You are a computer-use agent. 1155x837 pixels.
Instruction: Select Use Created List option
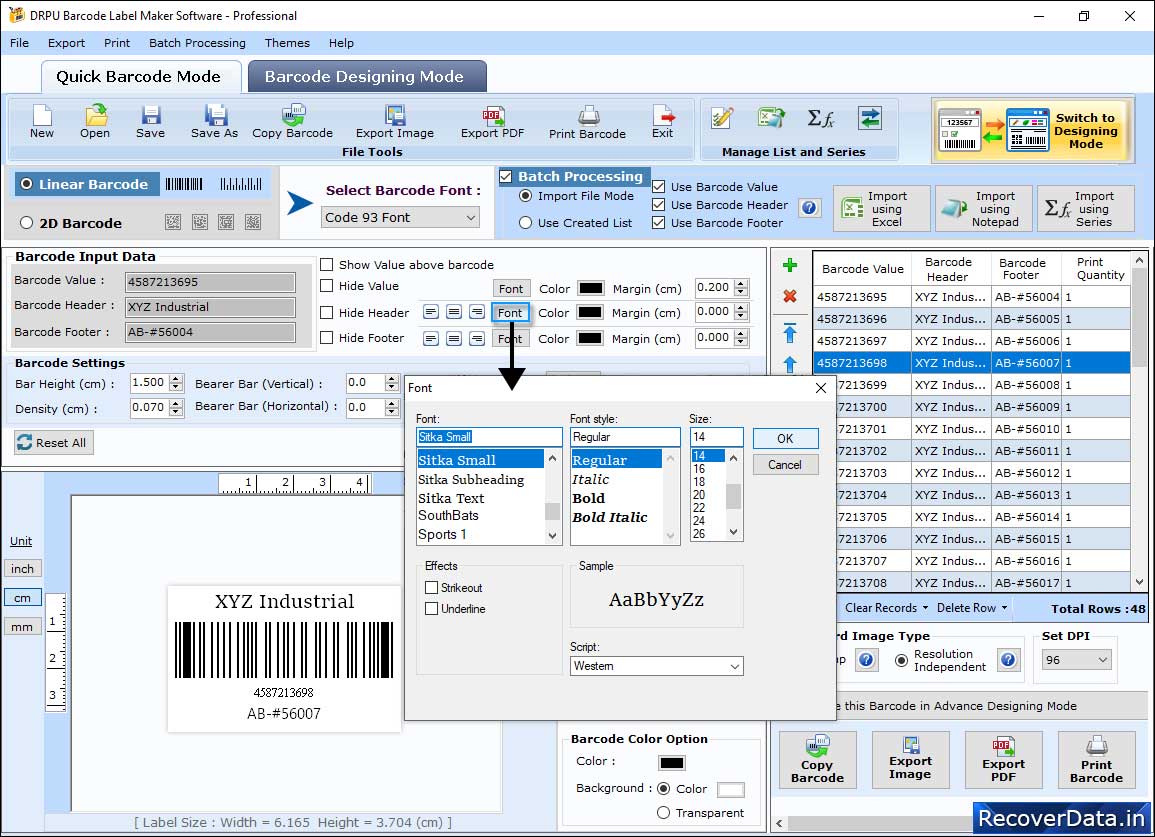(525, 223)
